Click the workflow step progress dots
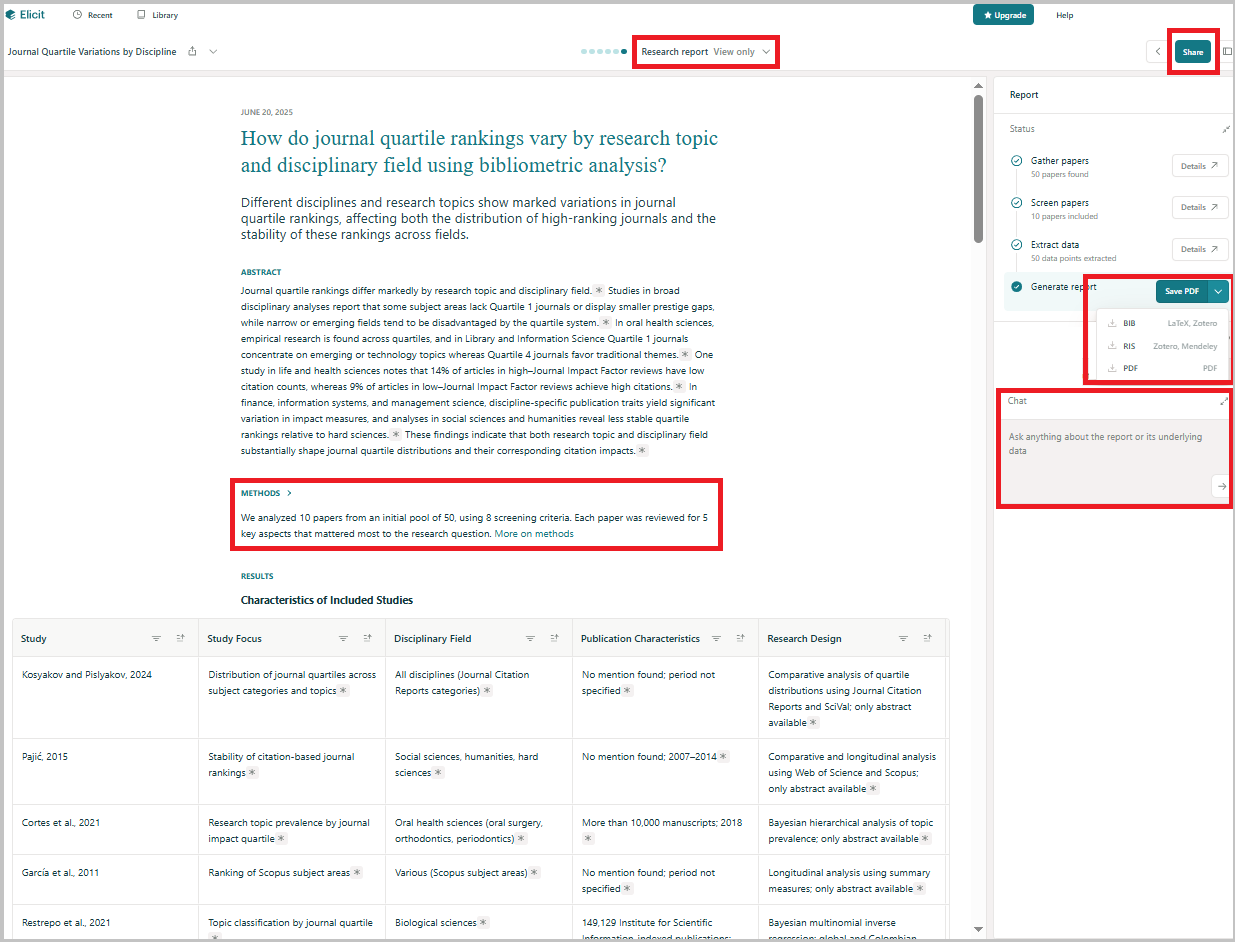Screen dimensions: 1235x942 605,51
